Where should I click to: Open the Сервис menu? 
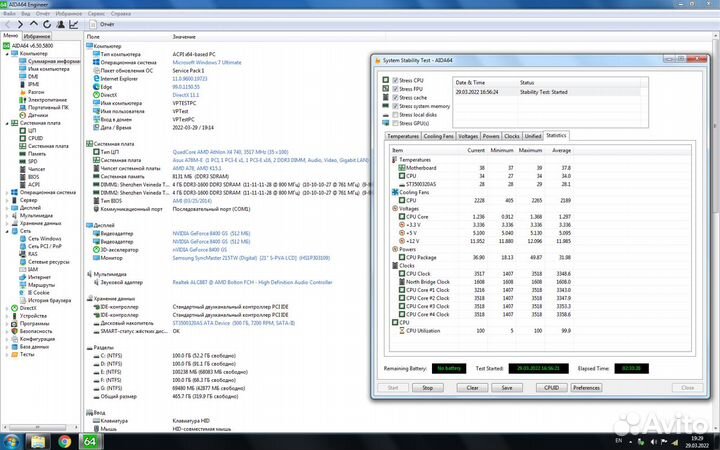click(x=96, y=14)
